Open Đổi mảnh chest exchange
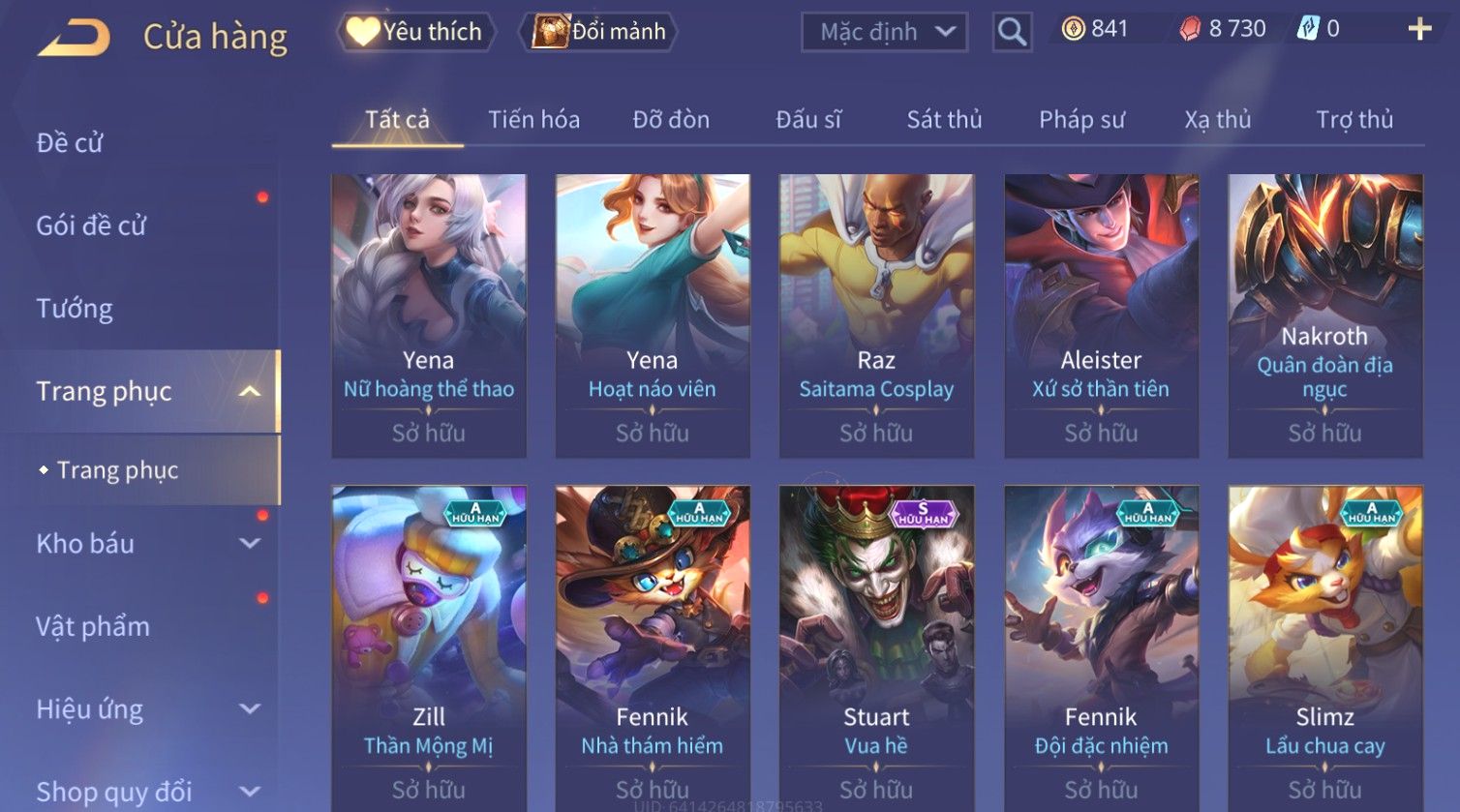Screen dimensions: 1460x812 pyautogui.click(x=598, y=32)
